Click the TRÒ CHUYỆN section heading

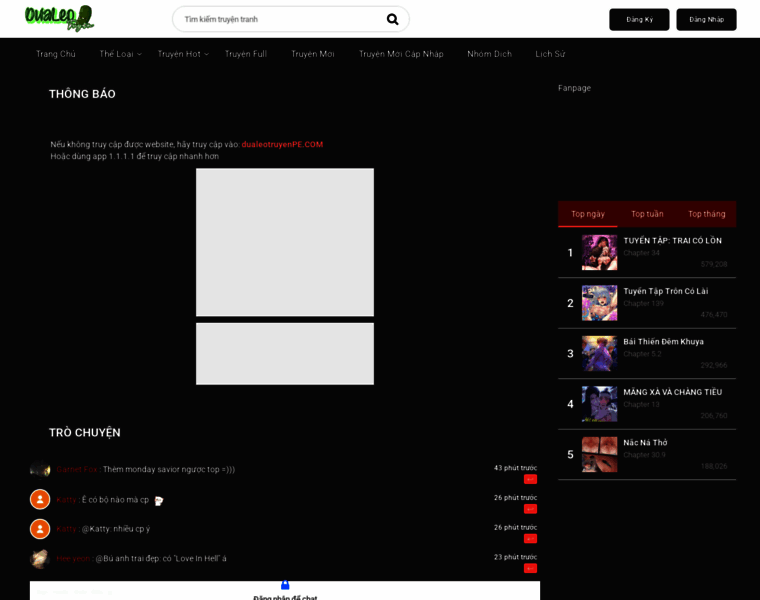(84, 432)
